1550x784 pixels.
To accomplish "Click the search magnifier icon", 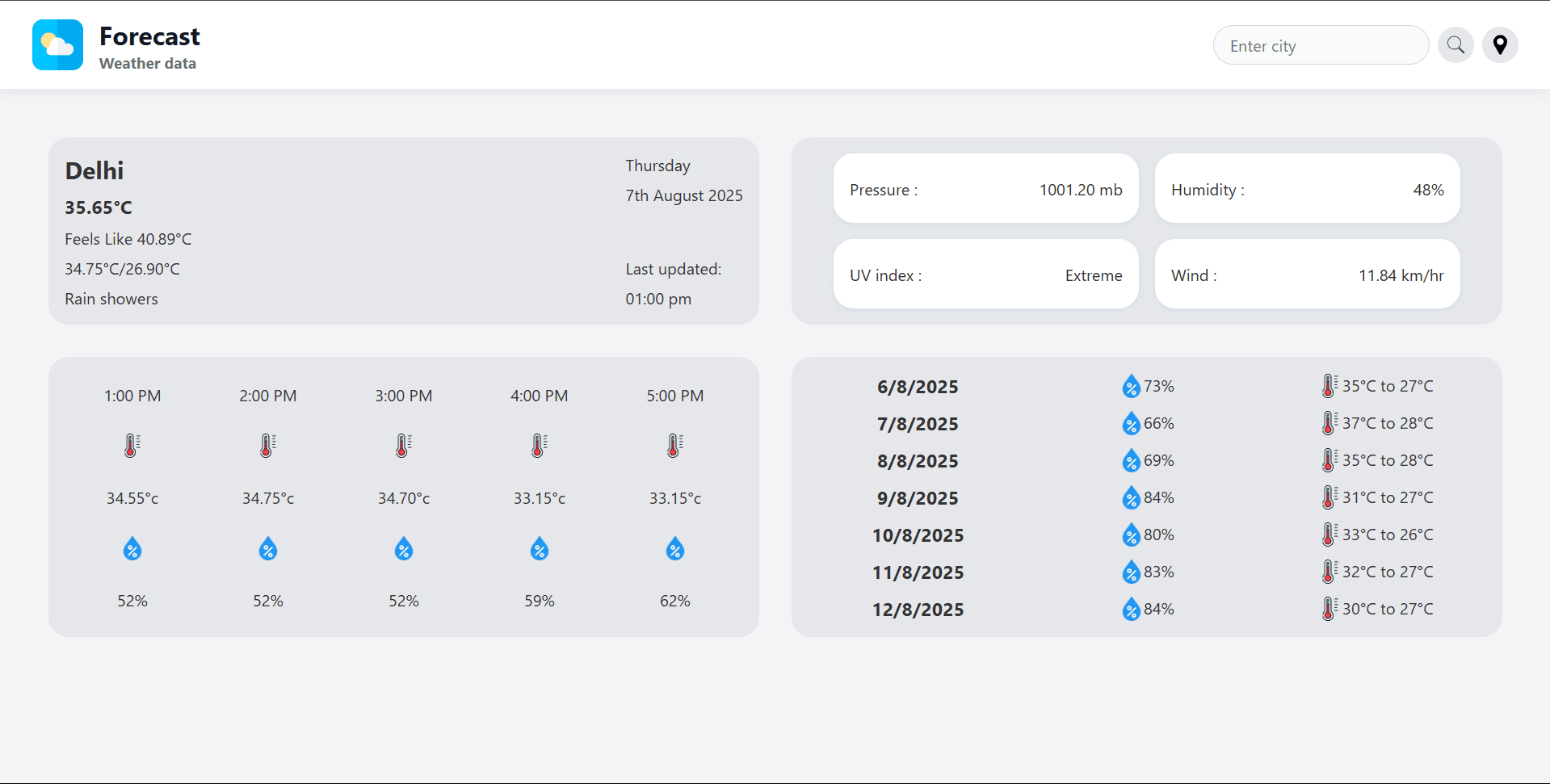I will click(x=1455, y=44).
